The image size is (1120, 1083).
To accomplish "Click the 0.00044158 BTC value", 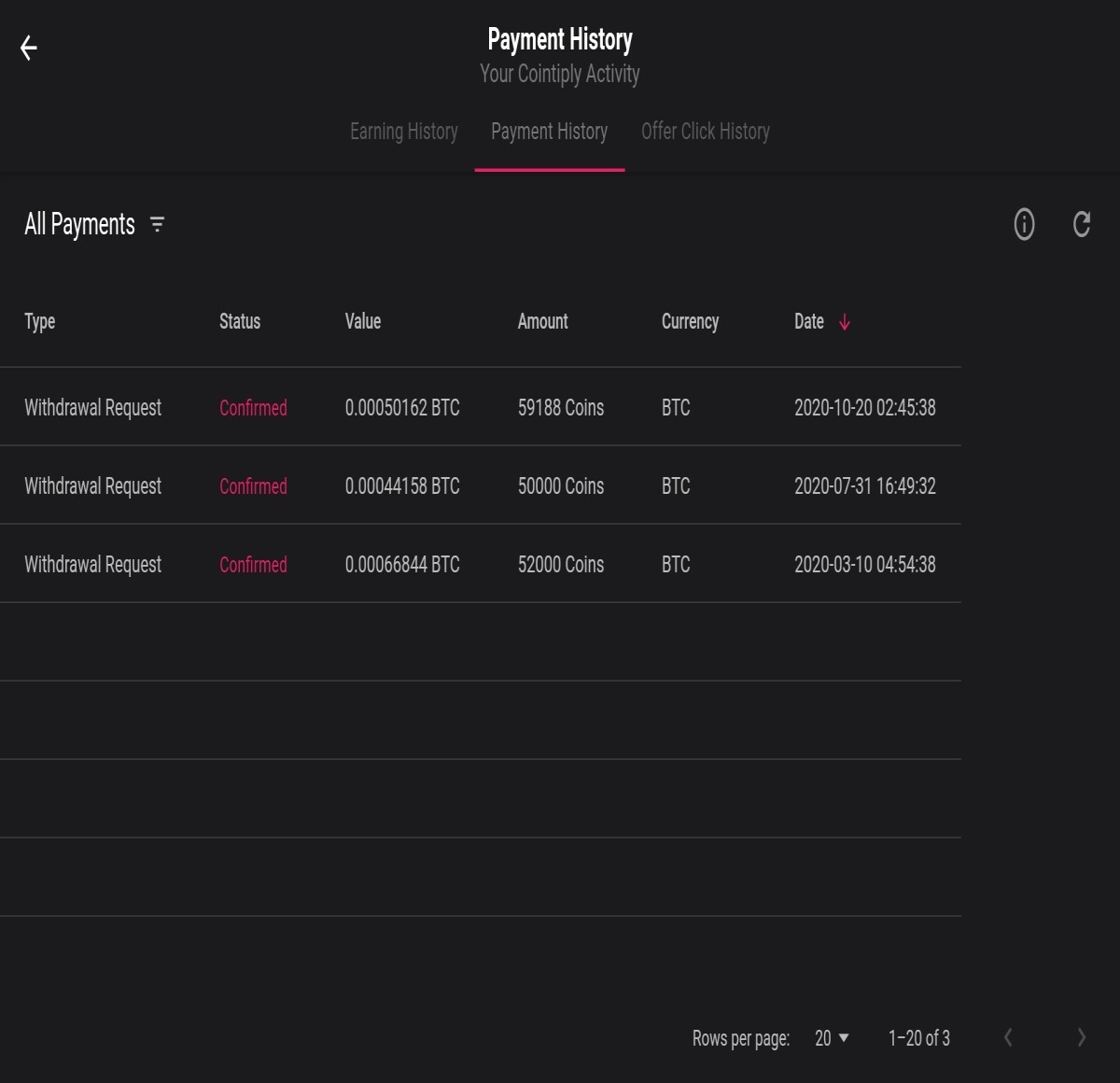I will (x=402, y=485).
